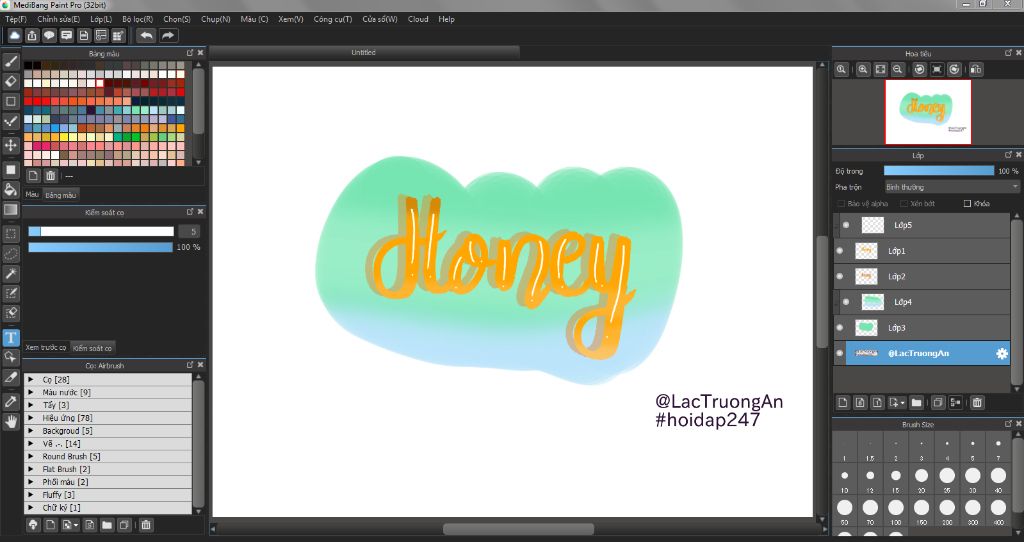Open the Tệp(F) menu

pyautogui.click(x=16, y=19)
